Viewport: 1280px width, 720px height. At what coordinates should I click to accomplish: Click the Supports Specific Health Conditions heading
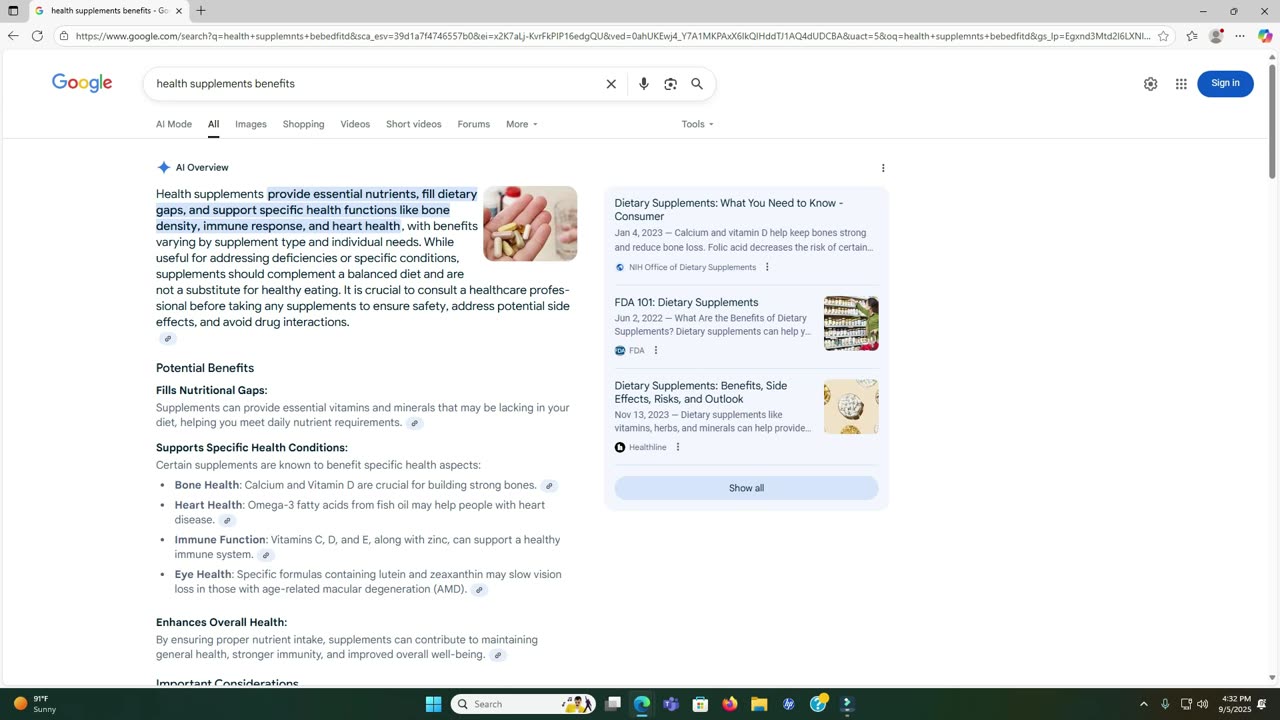pyautogui.click(x=252, y=448)
